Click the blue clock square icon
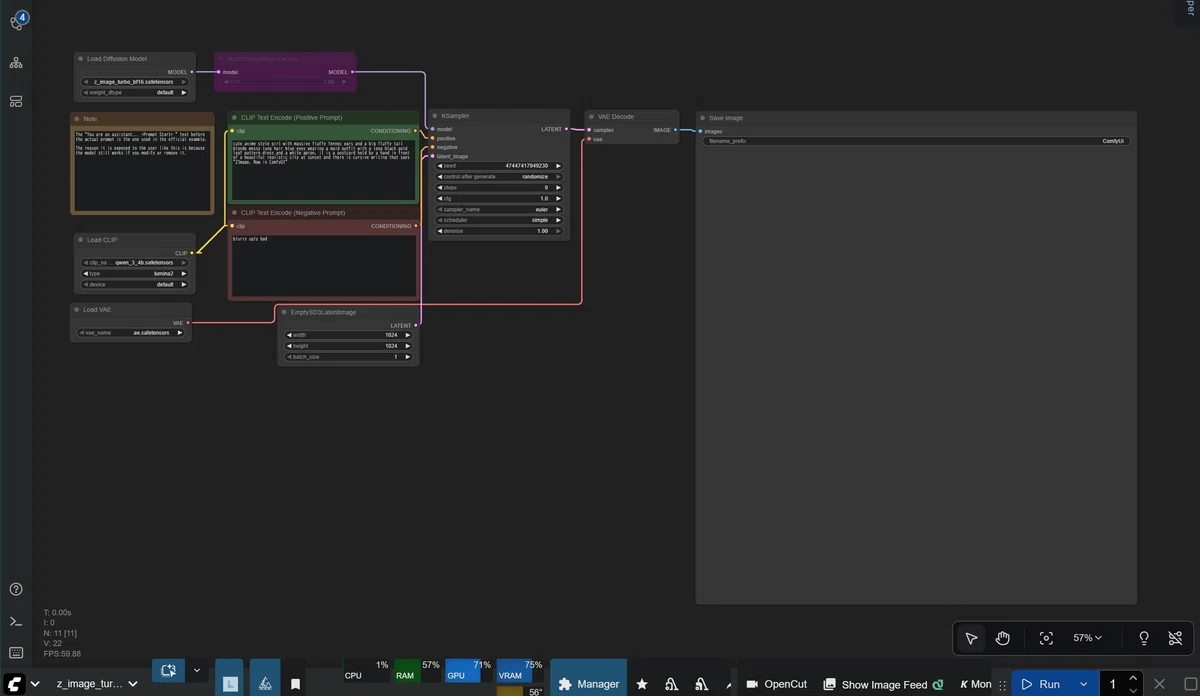Image resolution: width=1200 pixels, height=696 pixels. point(230,678)
